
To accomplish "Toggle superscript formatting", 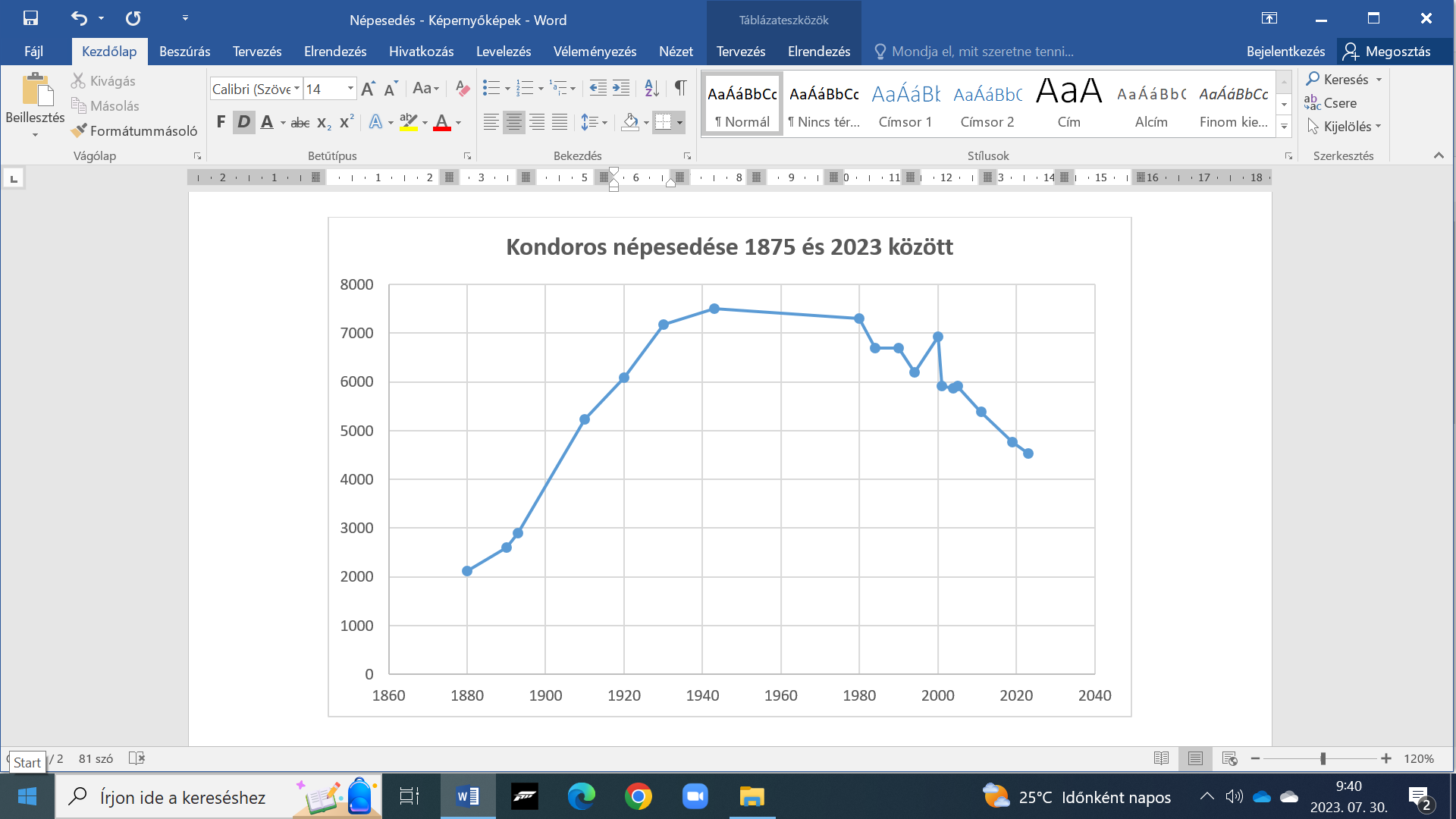I will 347,122.
